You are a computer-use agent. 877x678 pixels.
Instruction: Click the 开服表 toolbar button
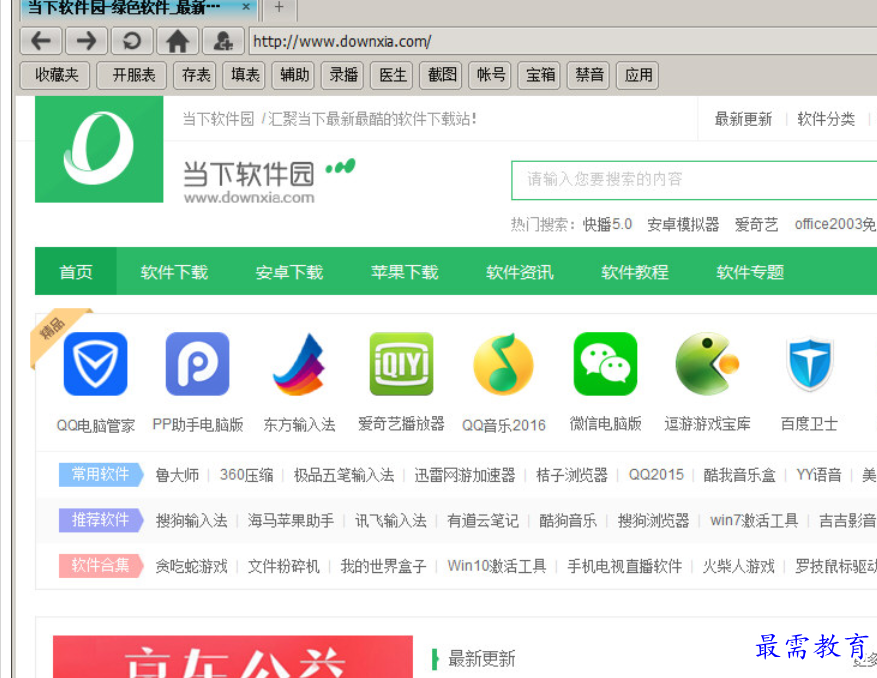tap(132, 75)
